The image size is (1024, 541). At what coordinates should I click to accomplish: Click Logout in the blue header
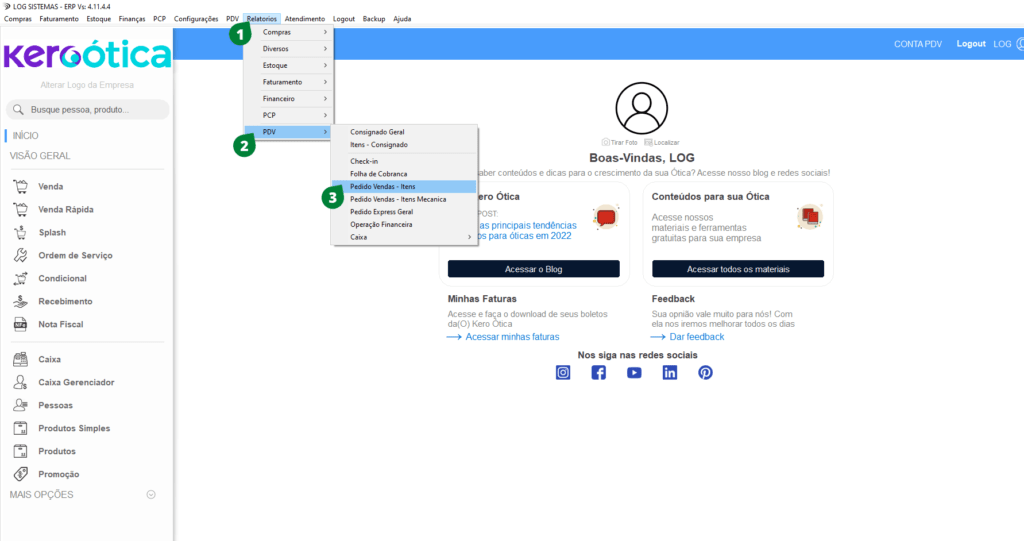(x=971, y=44)
